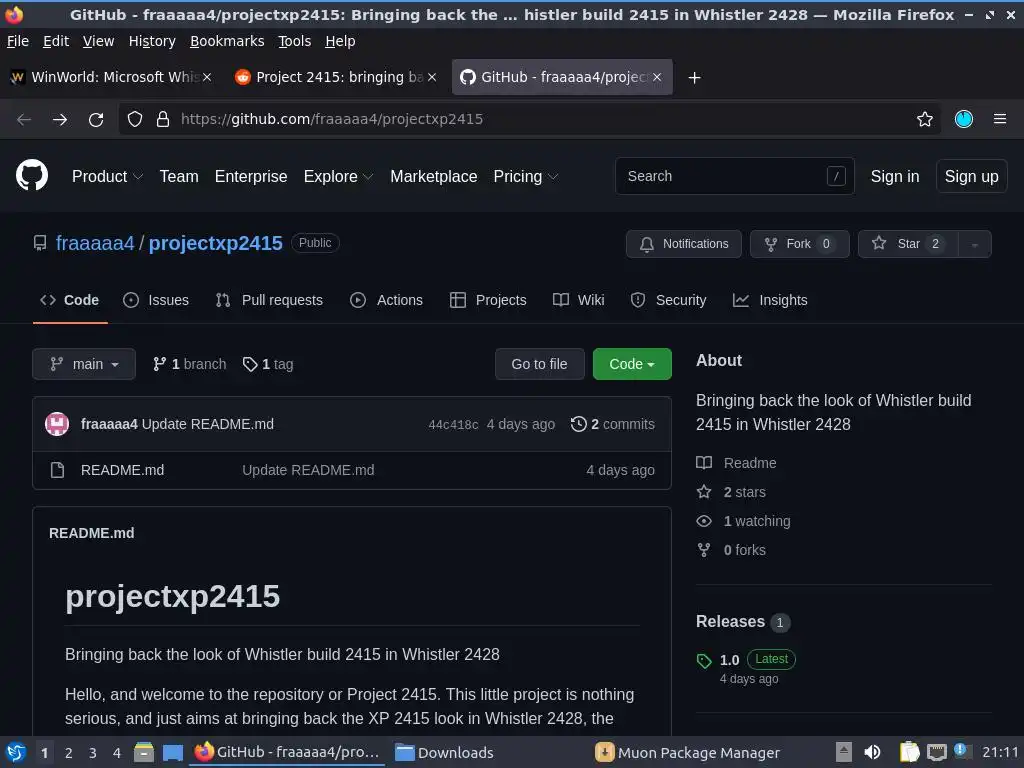Click the Go to file button
Viewport: 1024px width, 768px height.
coord(539,364)
